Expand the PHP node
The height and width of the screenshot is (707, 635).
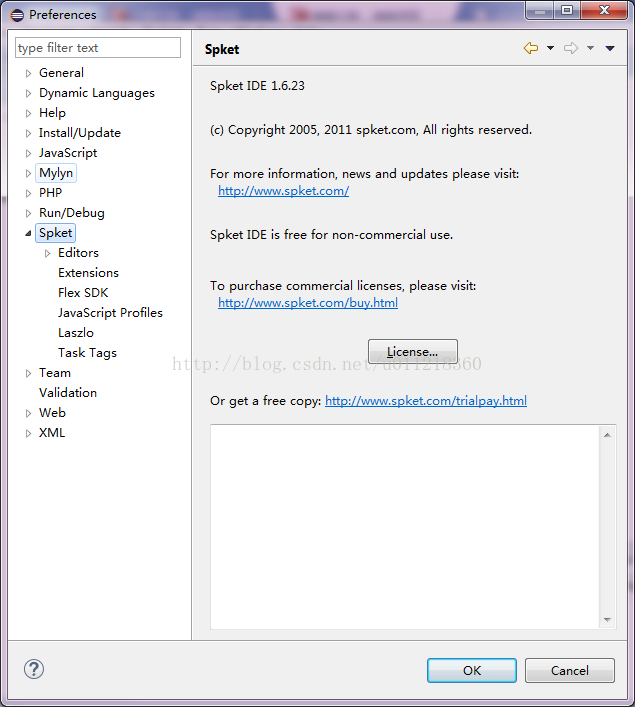tap(28, 193)
